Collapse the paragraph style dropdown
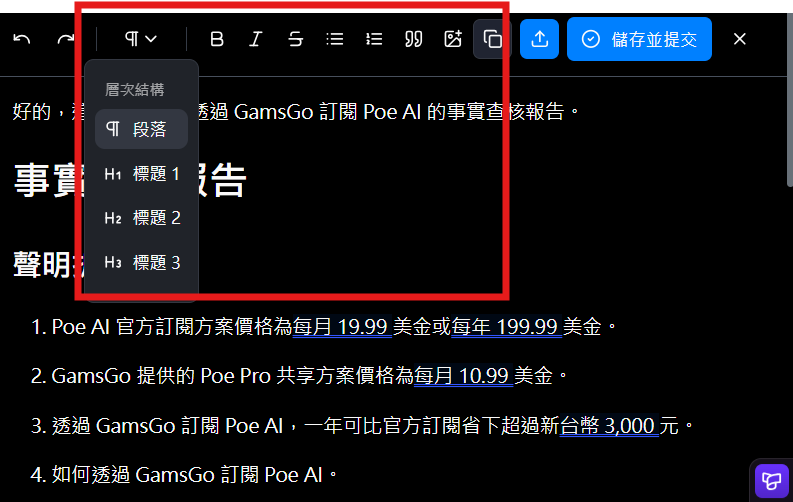The width and height of the screenshot is (793, 502). coord(141,39)
